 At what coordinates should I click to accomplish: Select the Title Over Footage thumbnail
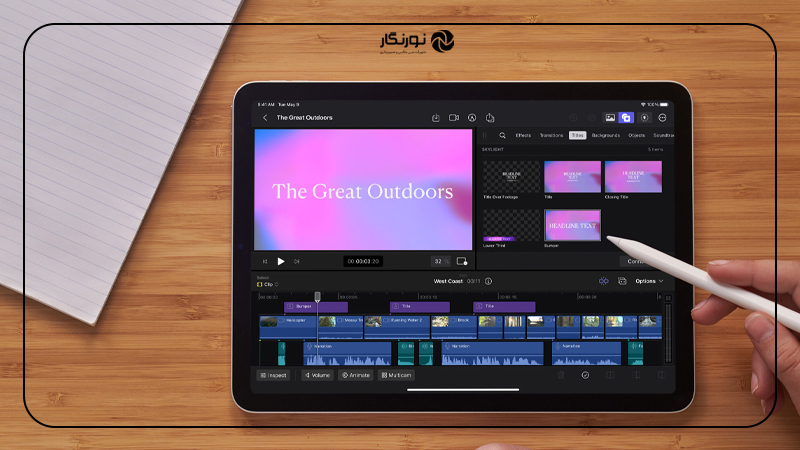pos(511,177)
